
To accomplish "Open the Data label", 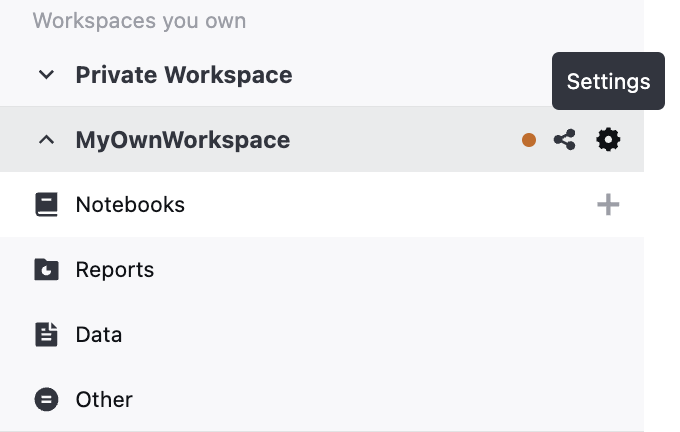I will pos(99,335).
